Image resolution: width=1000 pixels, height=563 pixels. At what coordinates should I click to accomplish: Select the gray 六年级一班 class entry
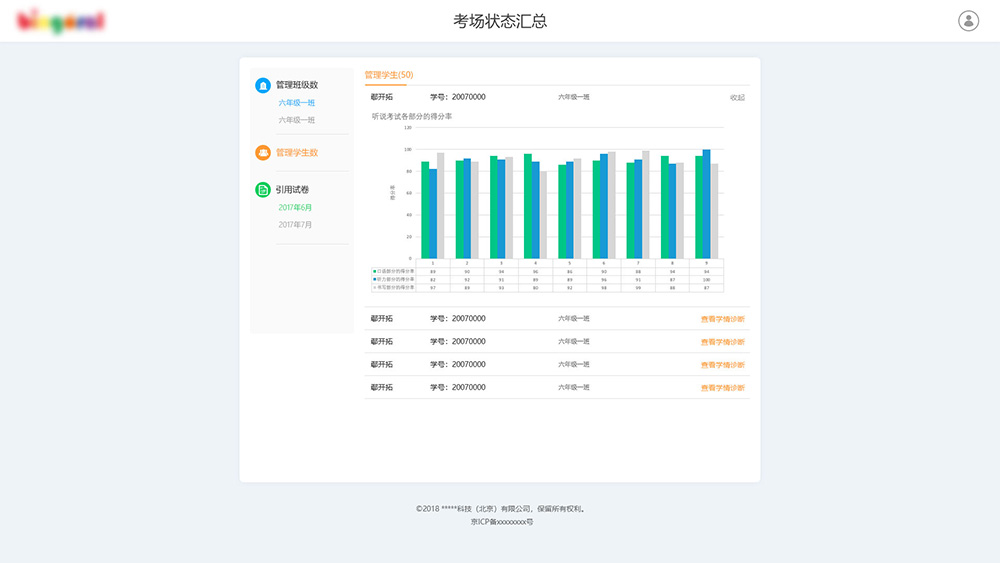click(297, 120)
